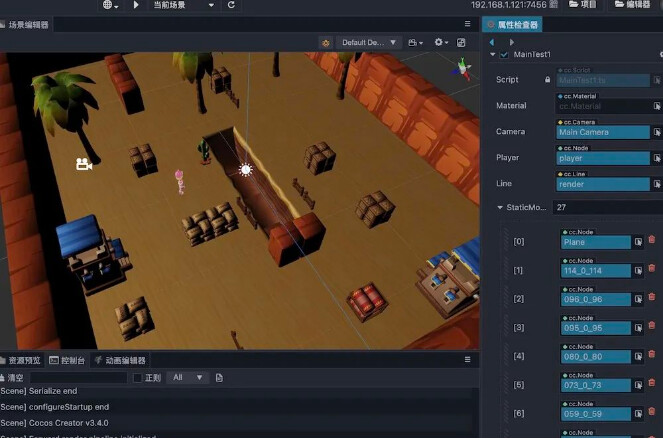Click the Plane node field at [0]

595,242
